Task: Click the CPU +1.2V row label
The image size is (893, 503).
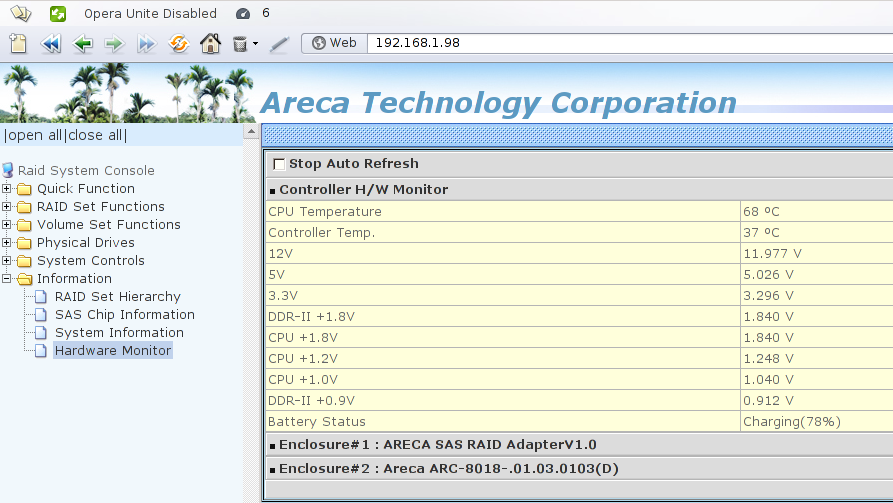Action: point(303,358)
